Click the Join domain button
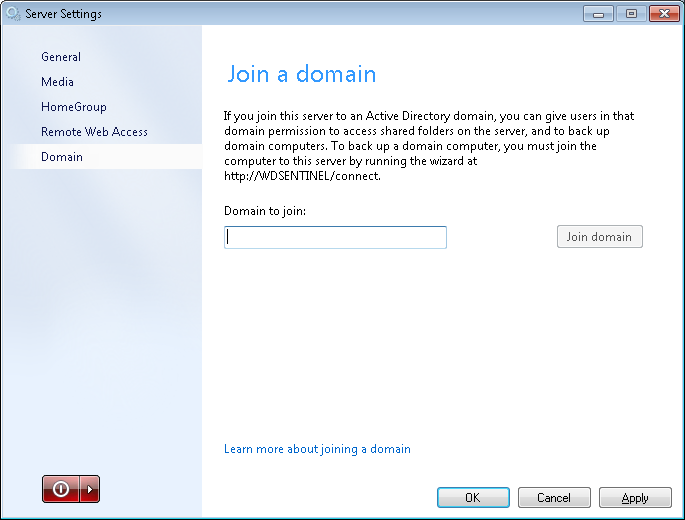The height and width of the screenshot is (520, 685). pos(599,237)
